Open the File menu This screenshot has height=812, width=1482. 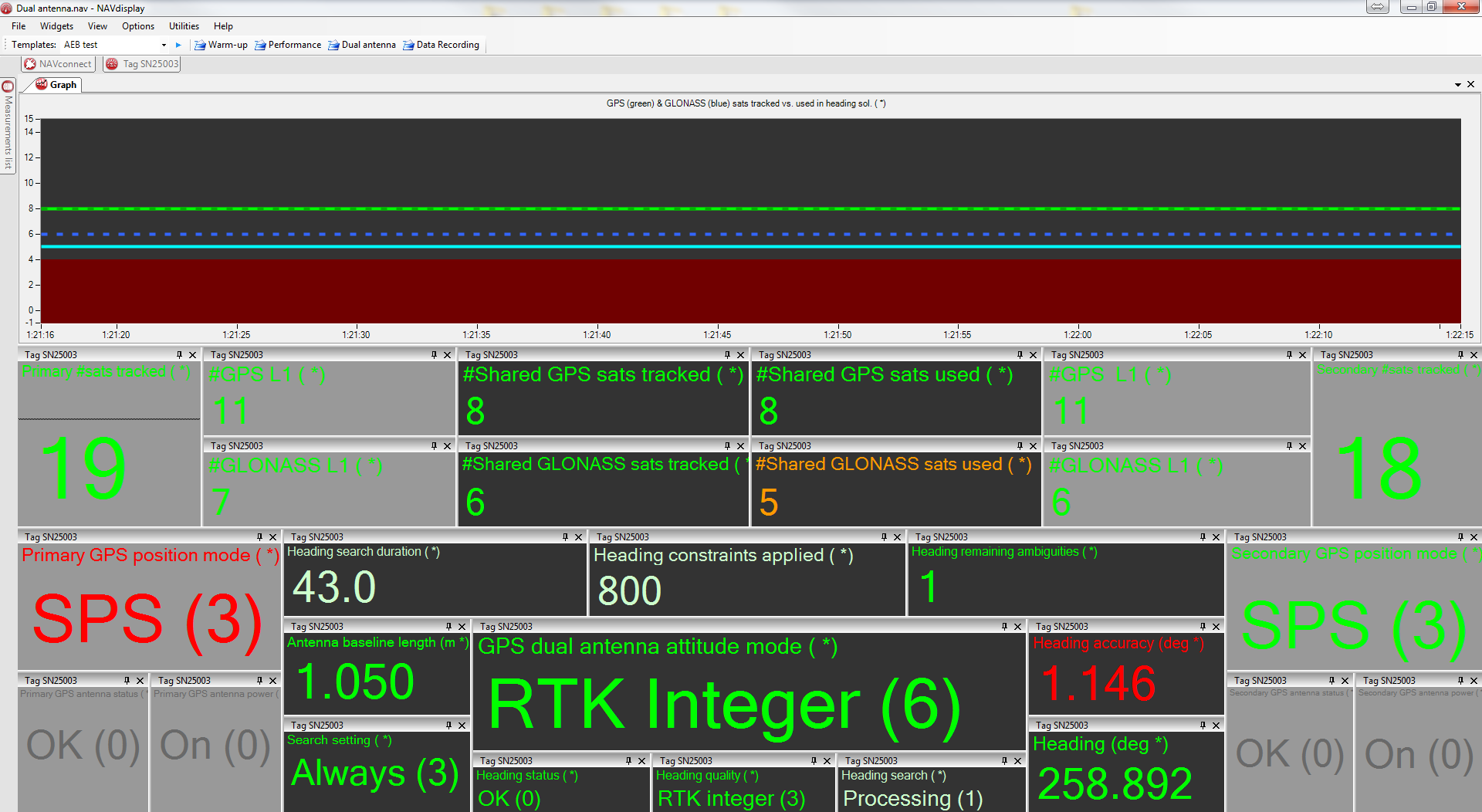tap(19, 26)
